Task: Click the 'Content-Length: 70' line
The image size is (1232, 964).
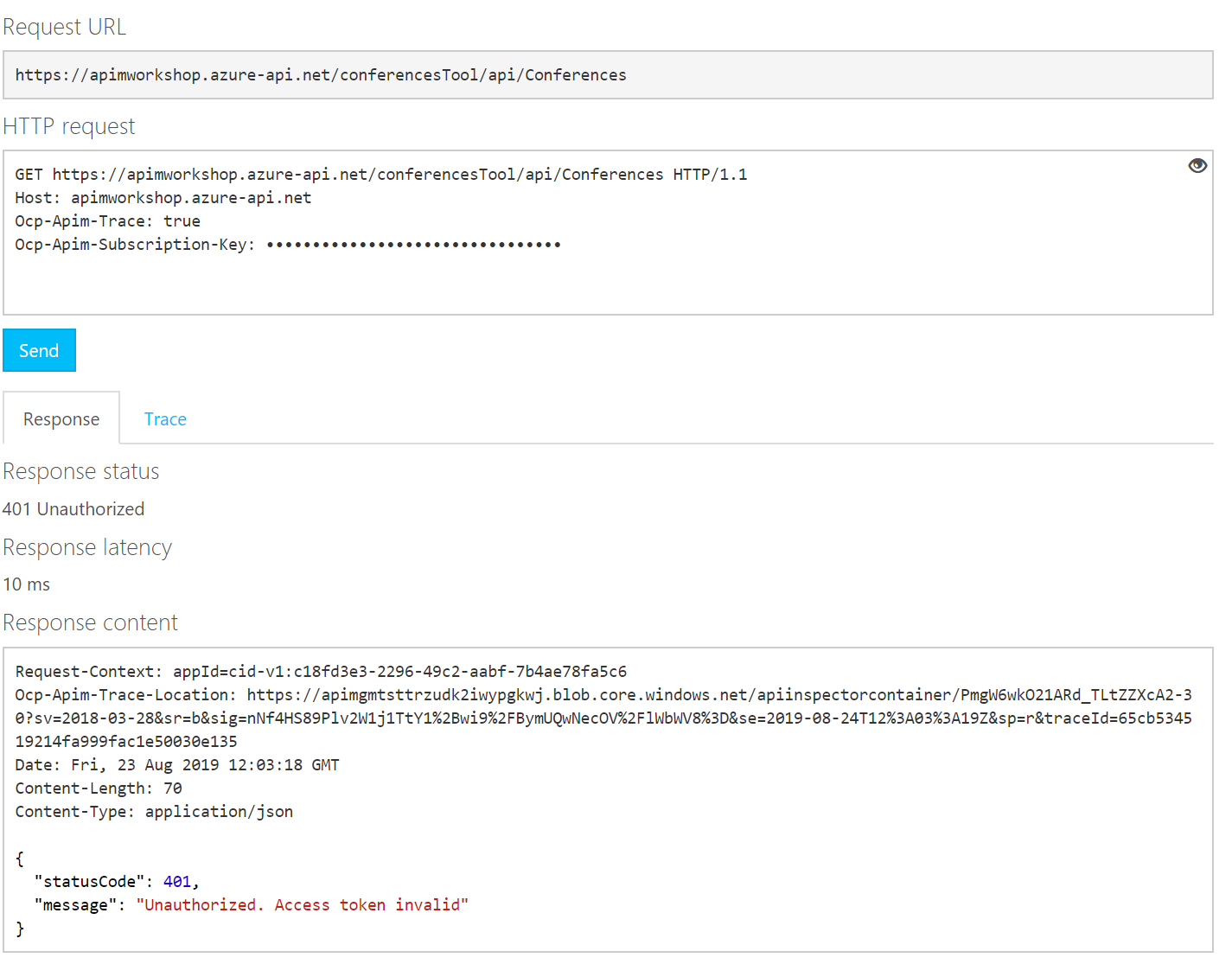Action: pos(98,788)
